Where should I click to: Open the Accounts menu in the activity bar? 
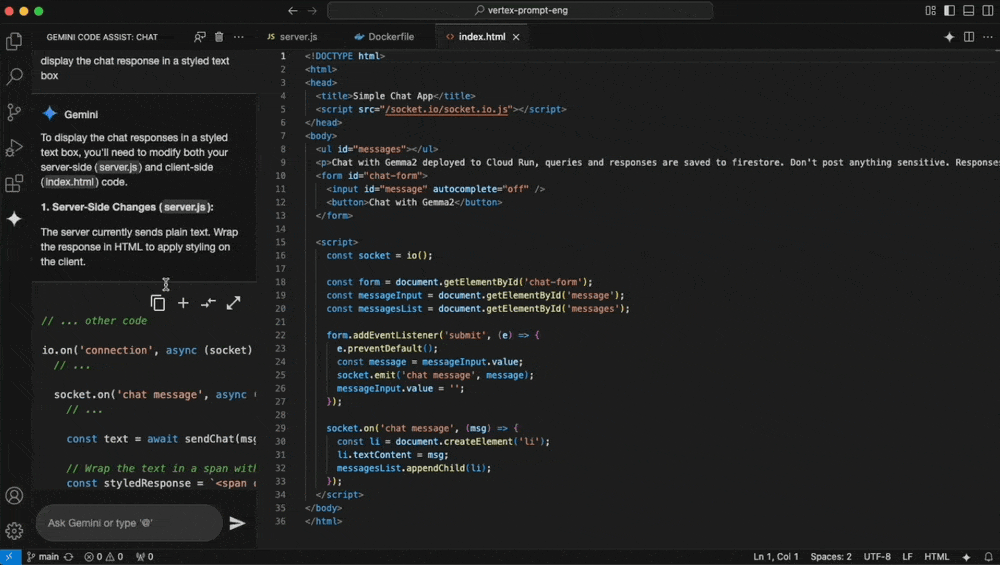point(14,495)
